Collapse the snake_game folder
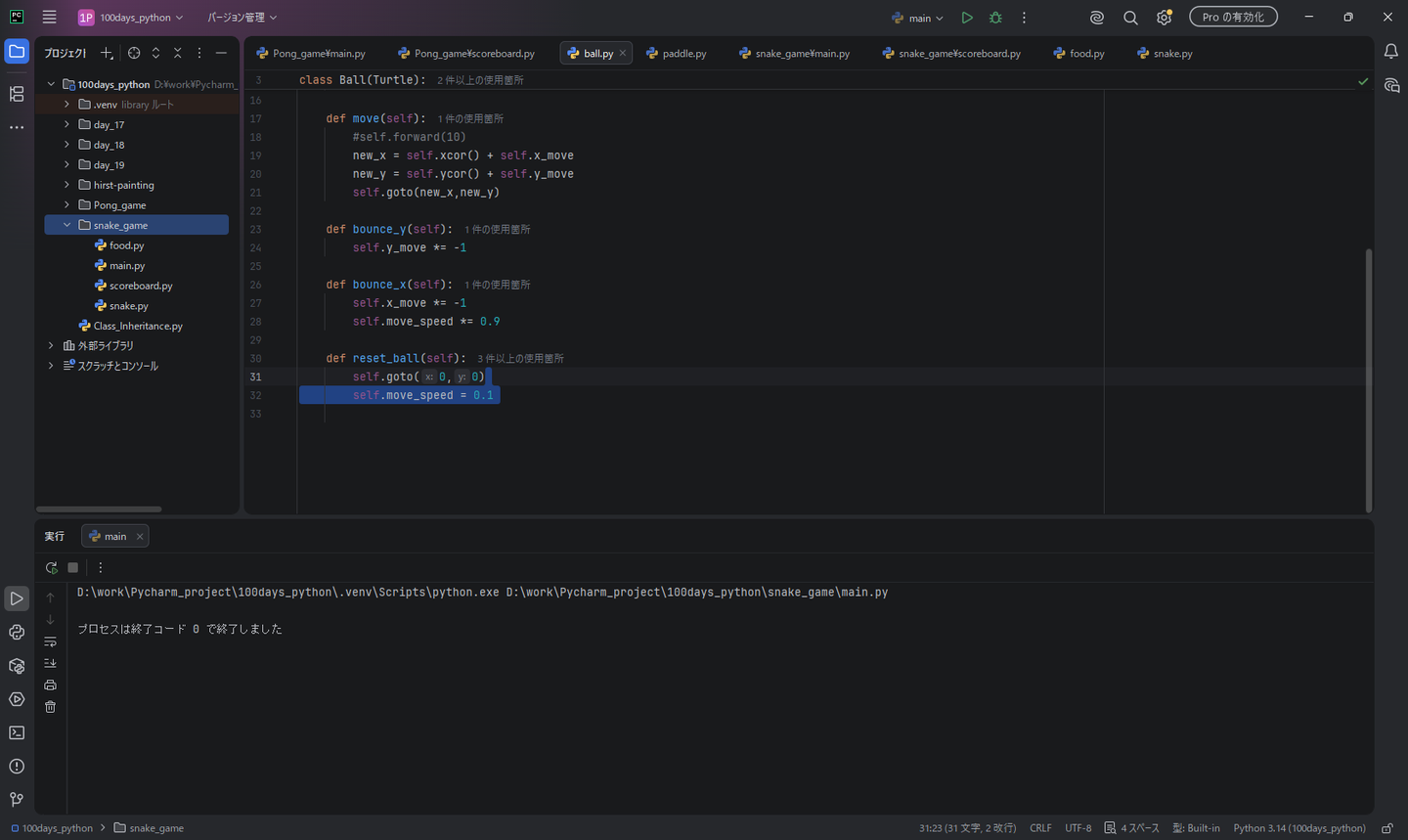The height and width of the screenshot is (840, 1408). 66,225
